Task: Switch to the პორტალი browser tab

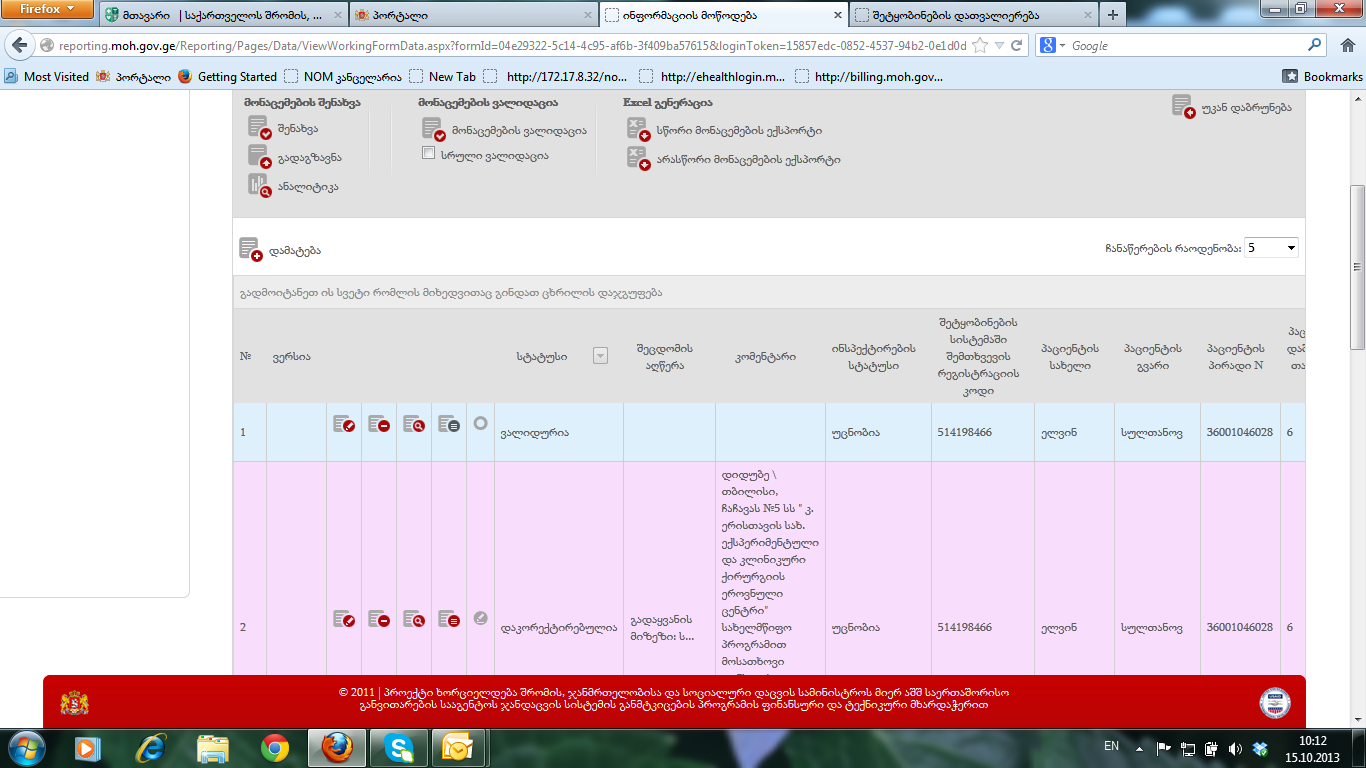Action: point(472,15)
